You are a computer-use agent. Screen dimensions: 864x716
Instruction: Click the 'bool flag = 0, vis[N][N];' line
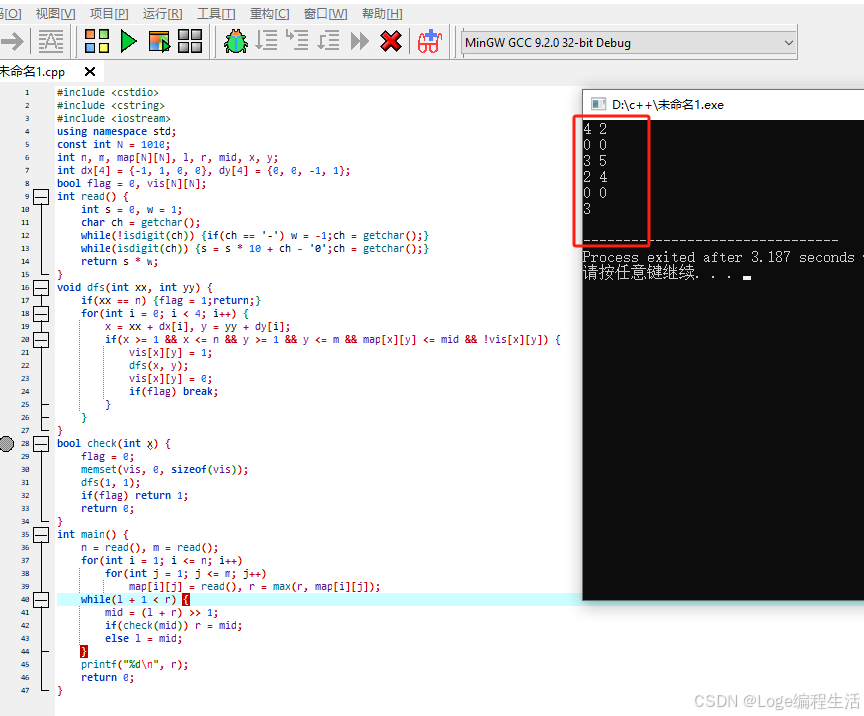tap(132, 184)
